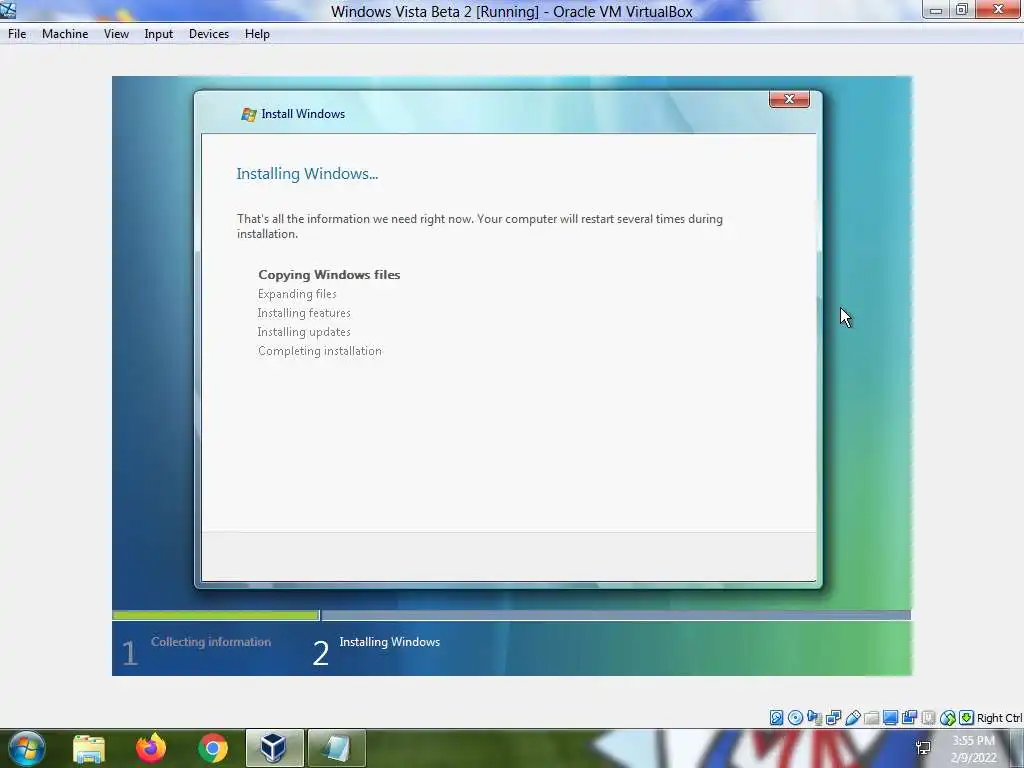Click the green arrow host key icon

click(967, 718)
